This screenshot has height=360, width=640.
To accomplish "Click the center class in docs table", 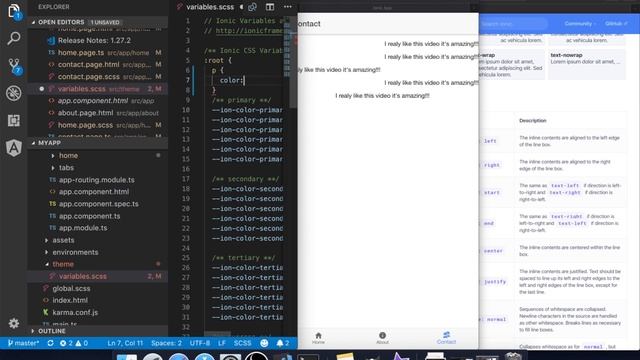I will pos(493,251).
